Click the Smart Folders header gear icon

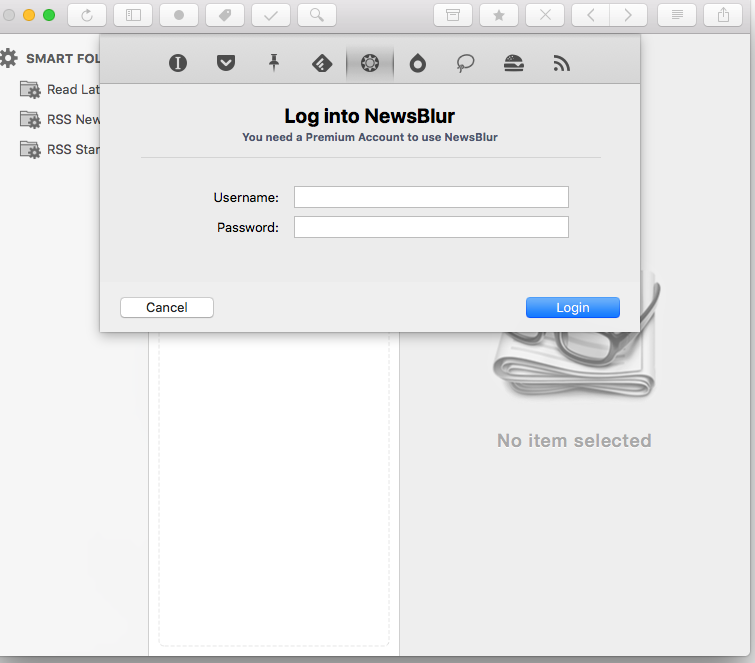point(9,58)
